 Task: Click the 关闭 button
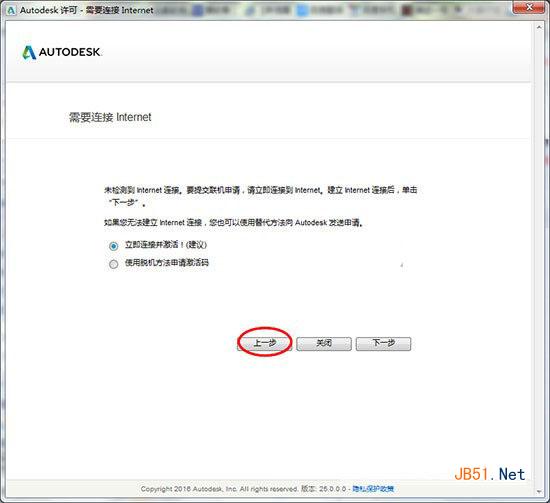click(324, 343)
